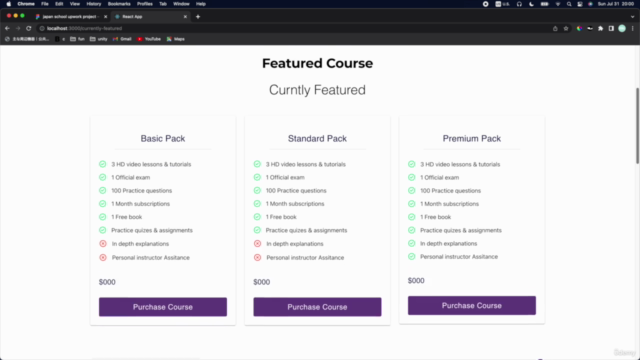Switch the U.S. keyboard input source
Screen dimensions: 640x360
(502, 4)
